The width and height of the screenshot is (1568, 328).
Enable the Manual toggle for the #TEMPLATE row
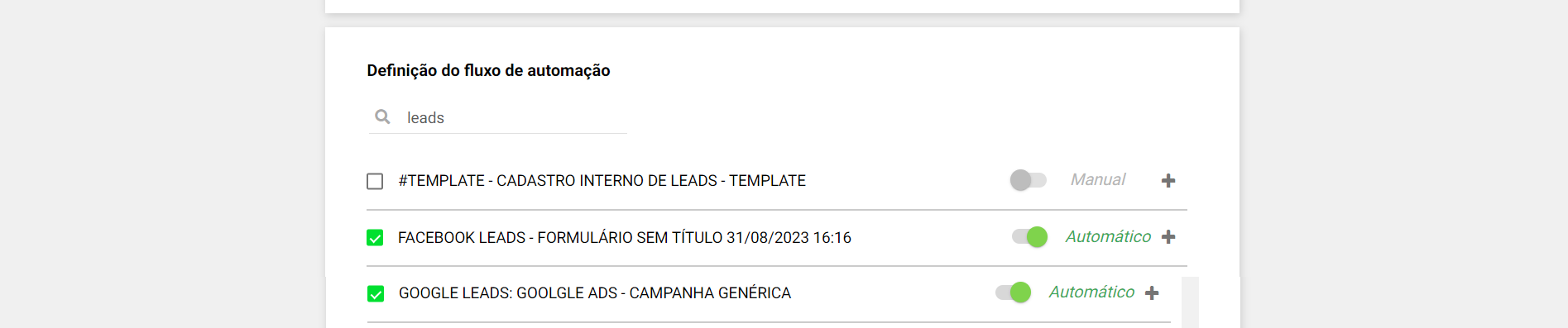[x=1029, y=180]
